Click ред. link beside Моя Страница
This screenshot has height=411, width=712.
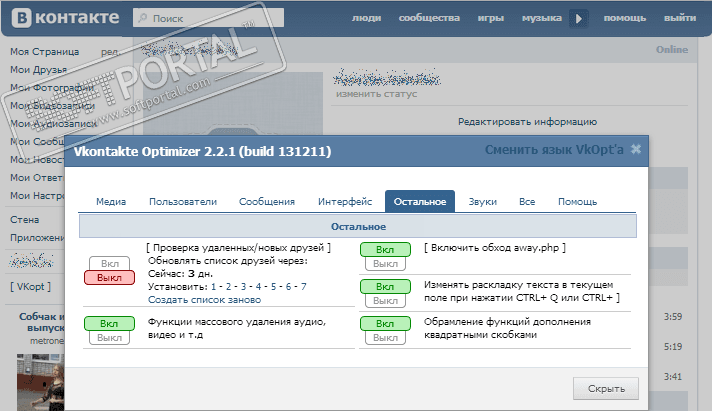(110, 52)
